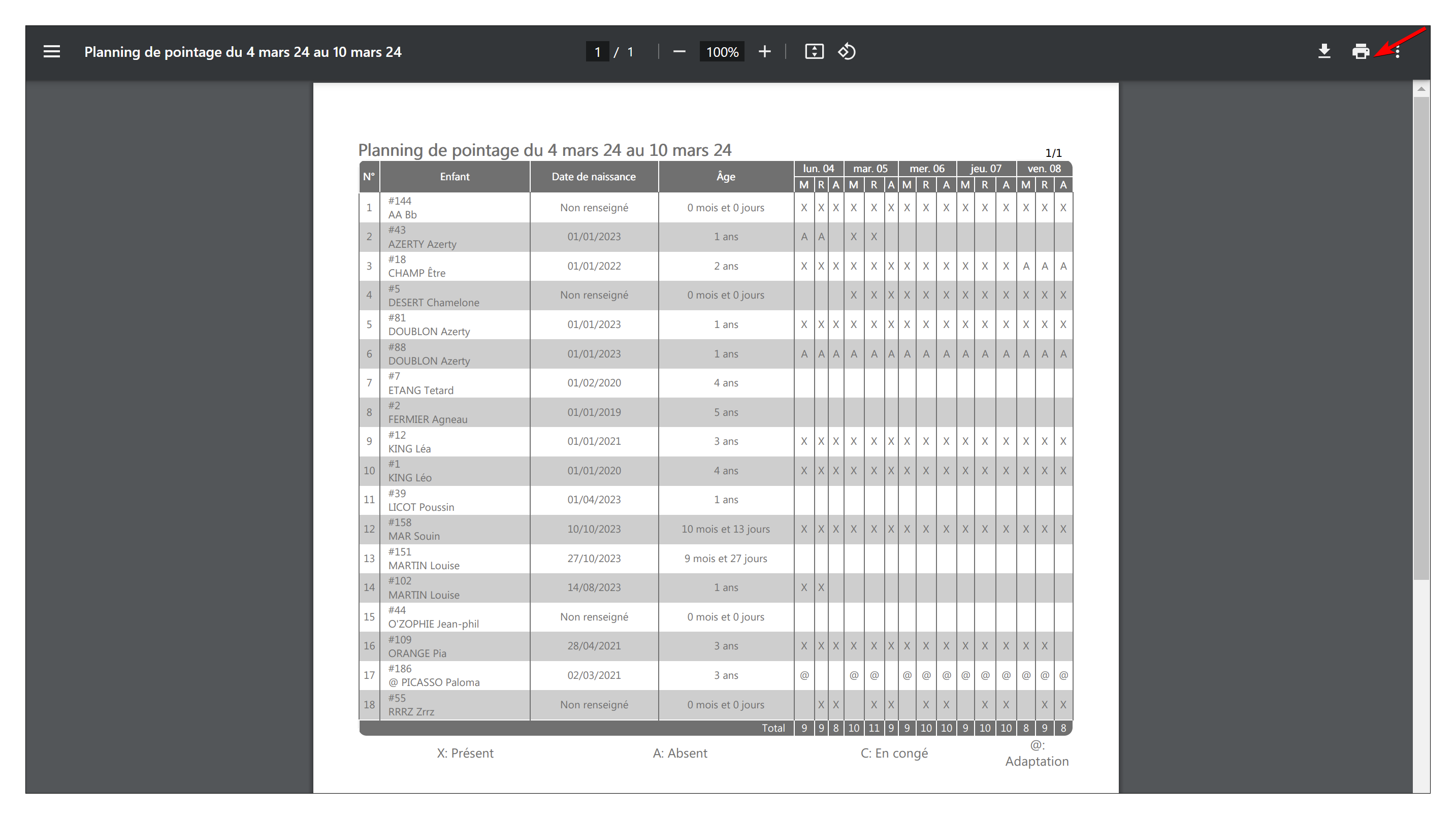Select 'MARTIN Louise' with number #102

pyautogui.click(x=424, y=595)
